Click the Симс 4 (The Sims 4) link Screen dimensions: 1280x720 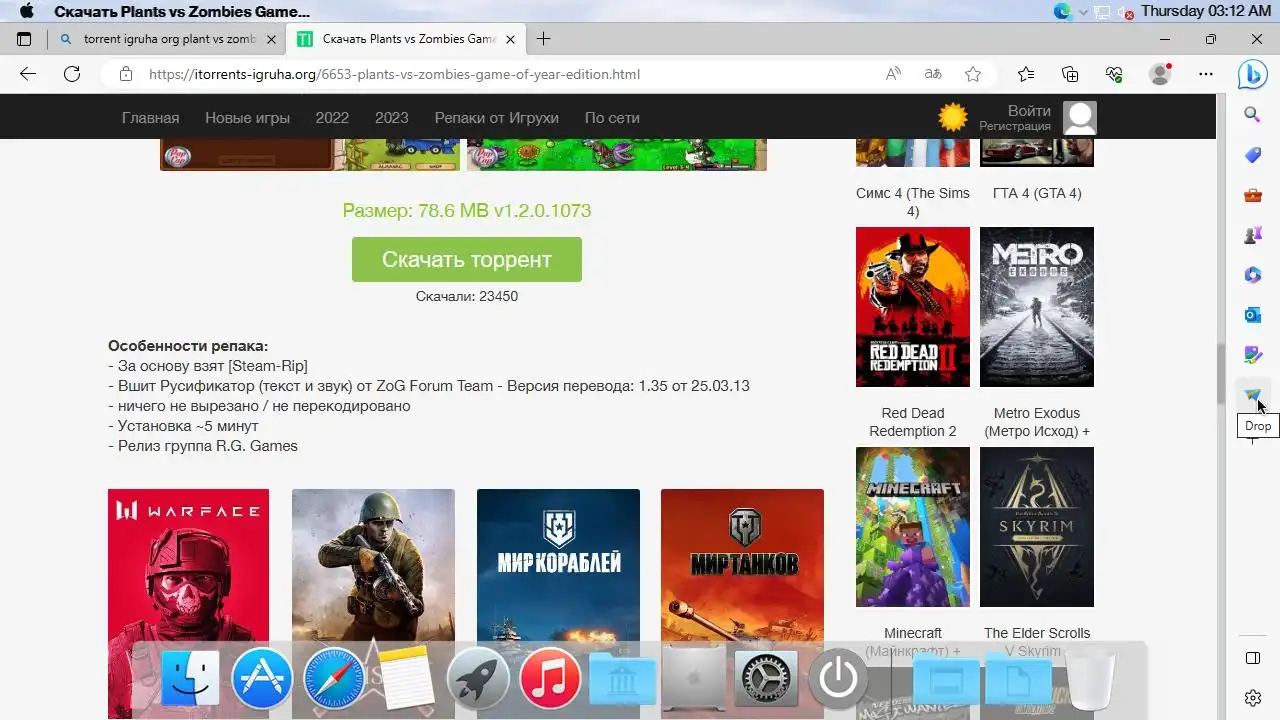(x=913, y=202)
